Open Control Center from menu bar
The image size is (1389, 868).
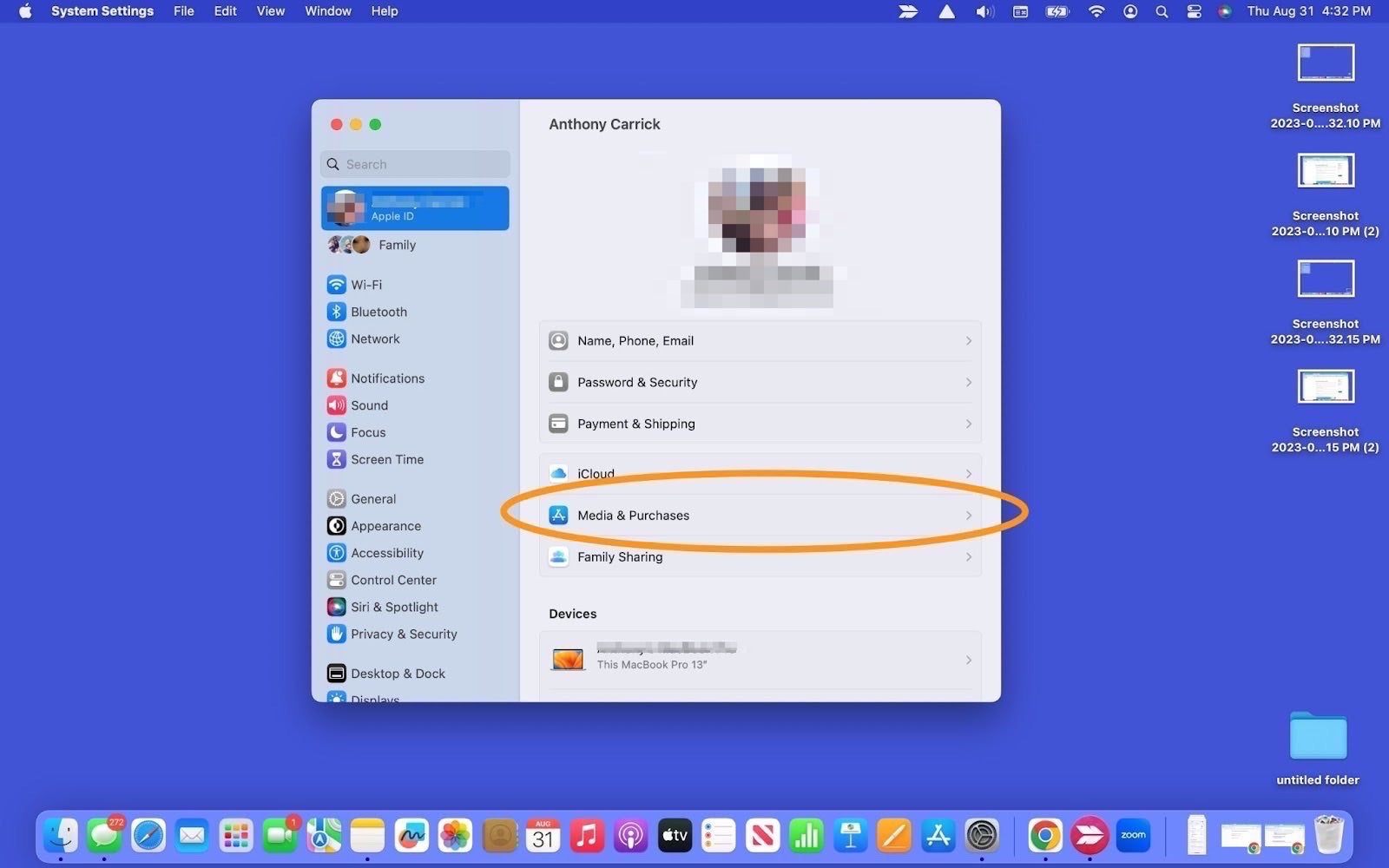[1194, 11]
